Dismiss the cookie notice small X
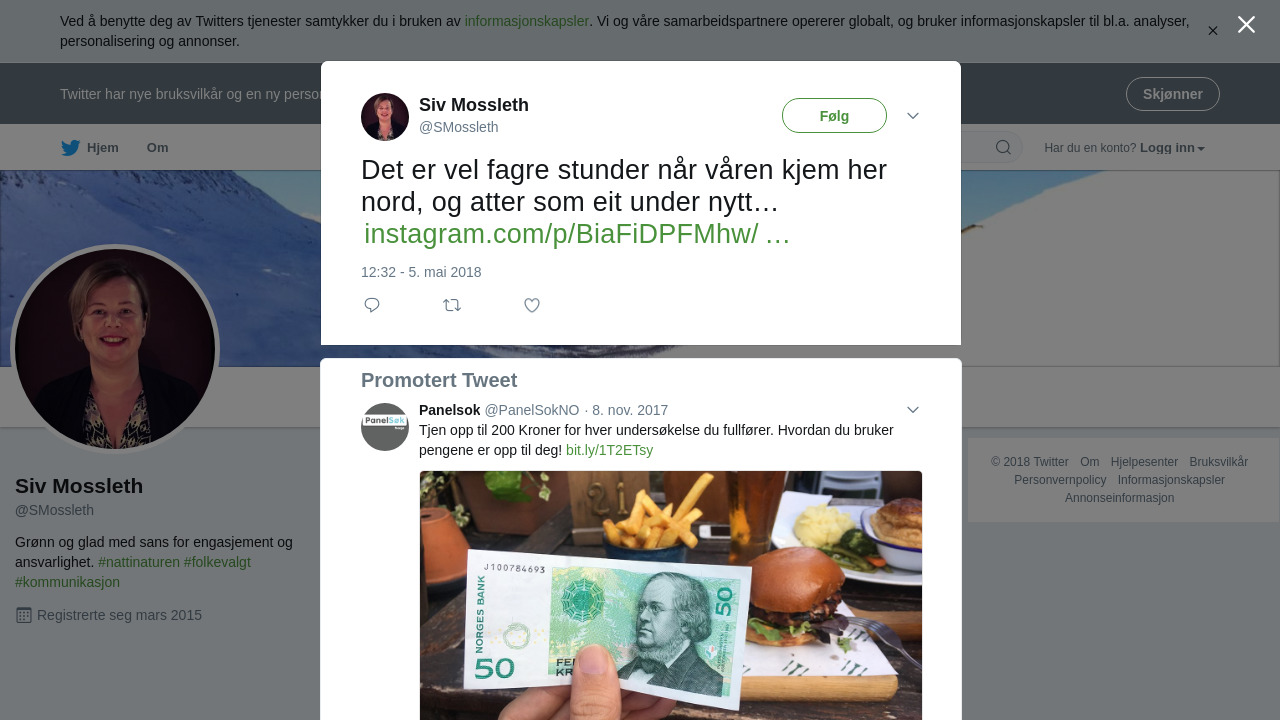The height and width of the screenshot is (720, 1280). pos(1212,31)
